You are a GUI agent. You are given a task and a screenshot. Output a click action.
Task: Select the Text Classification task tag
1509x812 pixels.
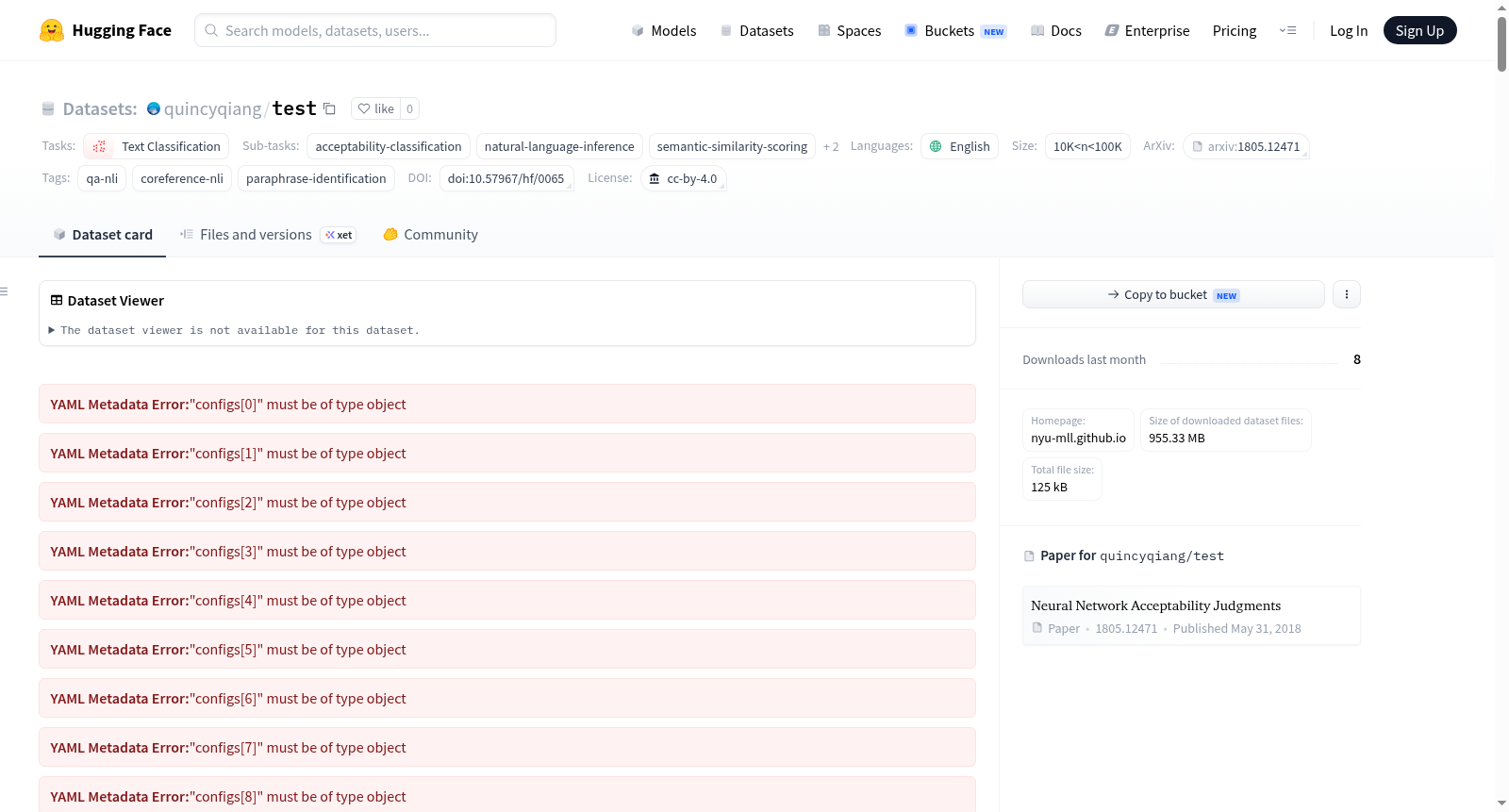157,146
